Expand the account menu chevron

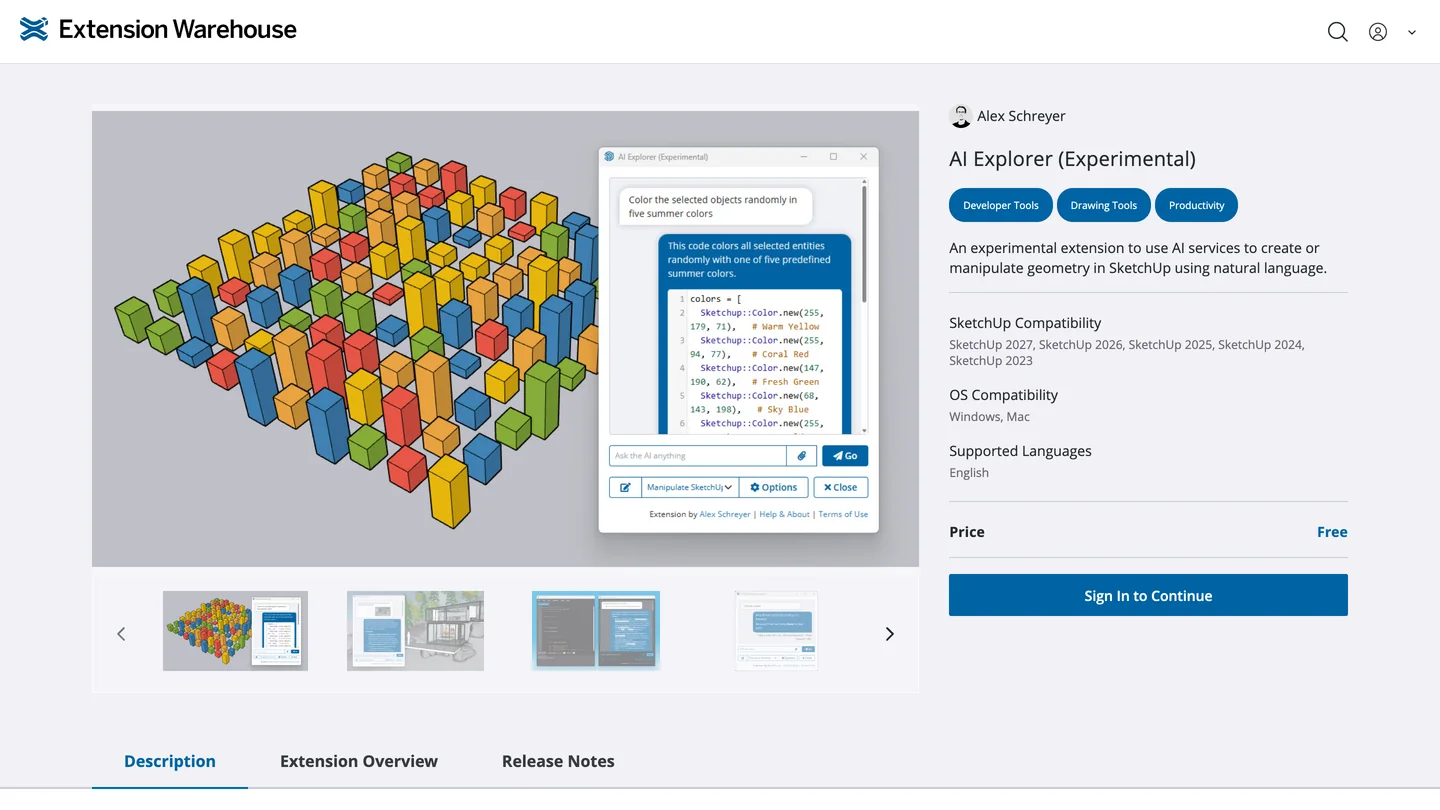1412,33
